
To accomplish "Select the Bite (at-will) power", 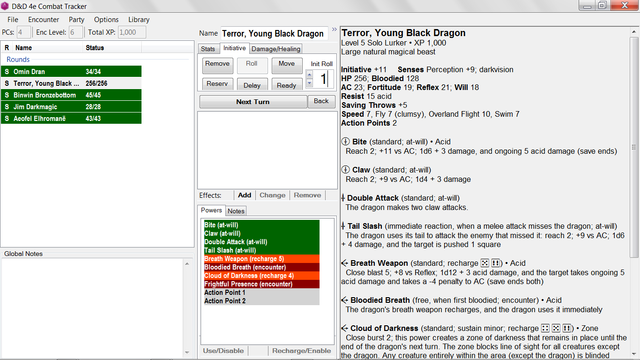I will coord(262,225).
